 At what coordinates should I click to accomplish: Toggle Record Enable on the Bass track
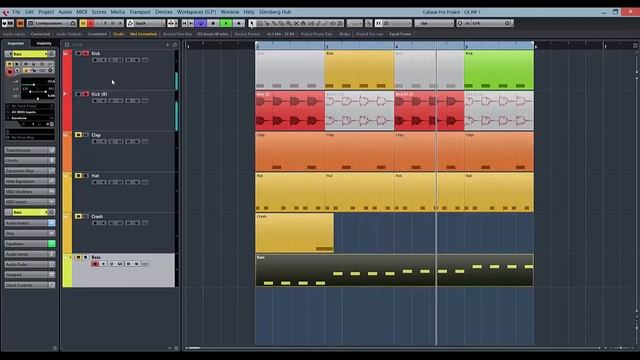95,264
